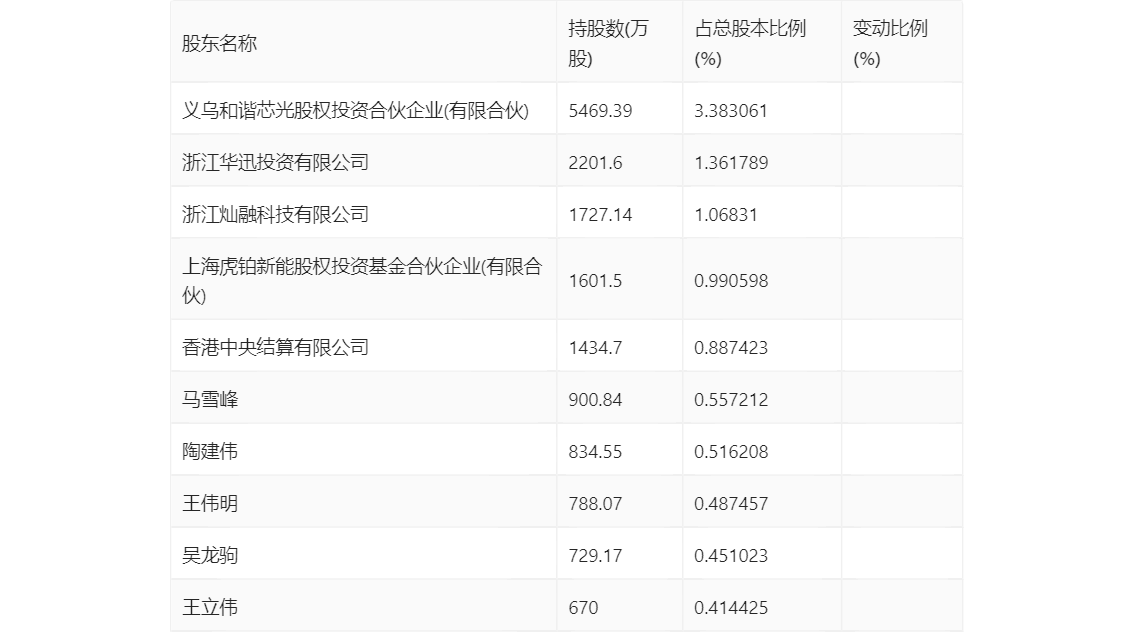Select the percentage 0.557212
This screenshot has height=632, width=1134.
[731, 400]
